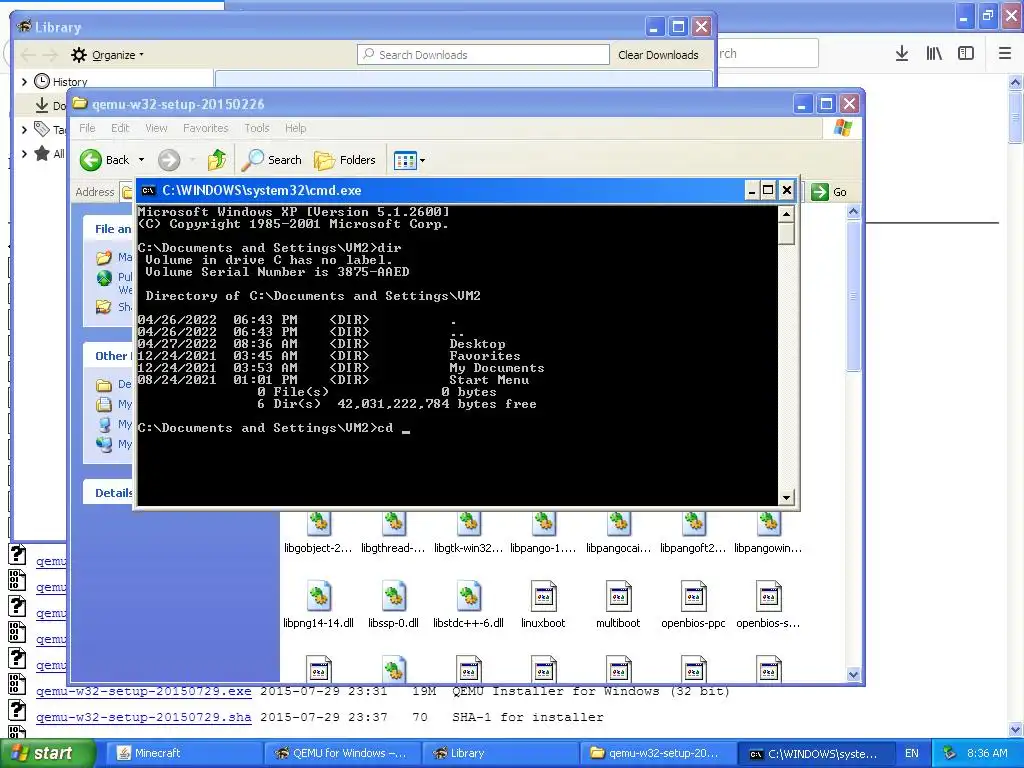Select the libpng14-14.dll file icon
Viewport: 1024px width, 768px height.
(x=319, y=596)
